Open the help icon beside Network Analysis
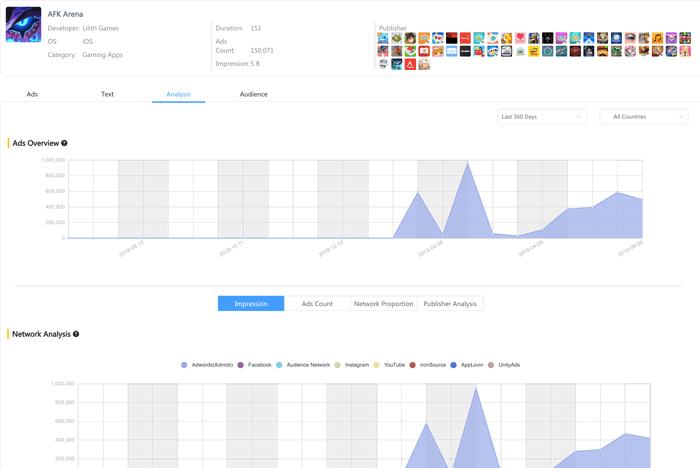700x468 pixels. (x=76, y=334)
